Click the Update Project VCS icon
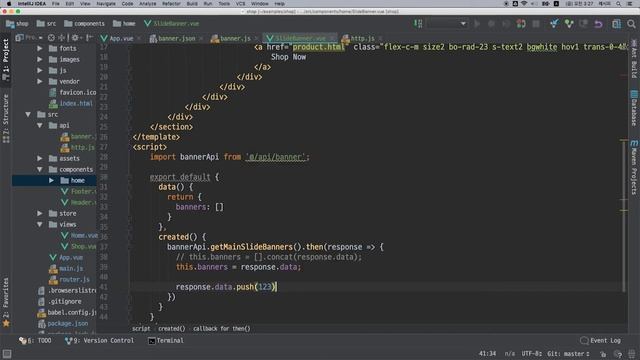640x360 pixels. point(554,24)
